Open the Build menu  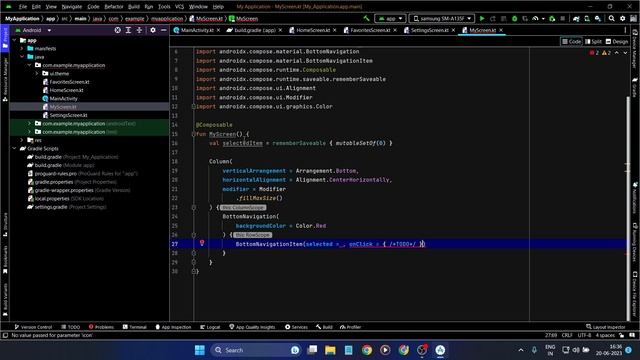133,7
